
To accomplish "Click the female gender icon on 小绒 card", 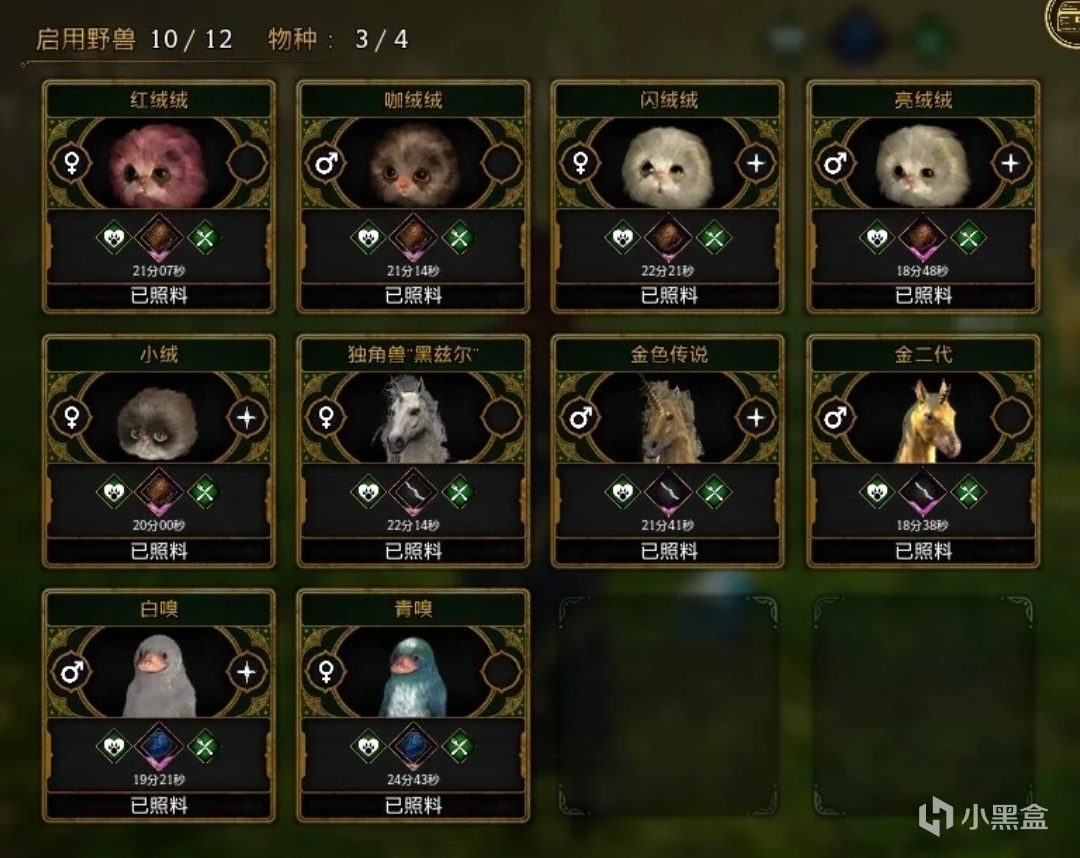I will click(72, 417).
